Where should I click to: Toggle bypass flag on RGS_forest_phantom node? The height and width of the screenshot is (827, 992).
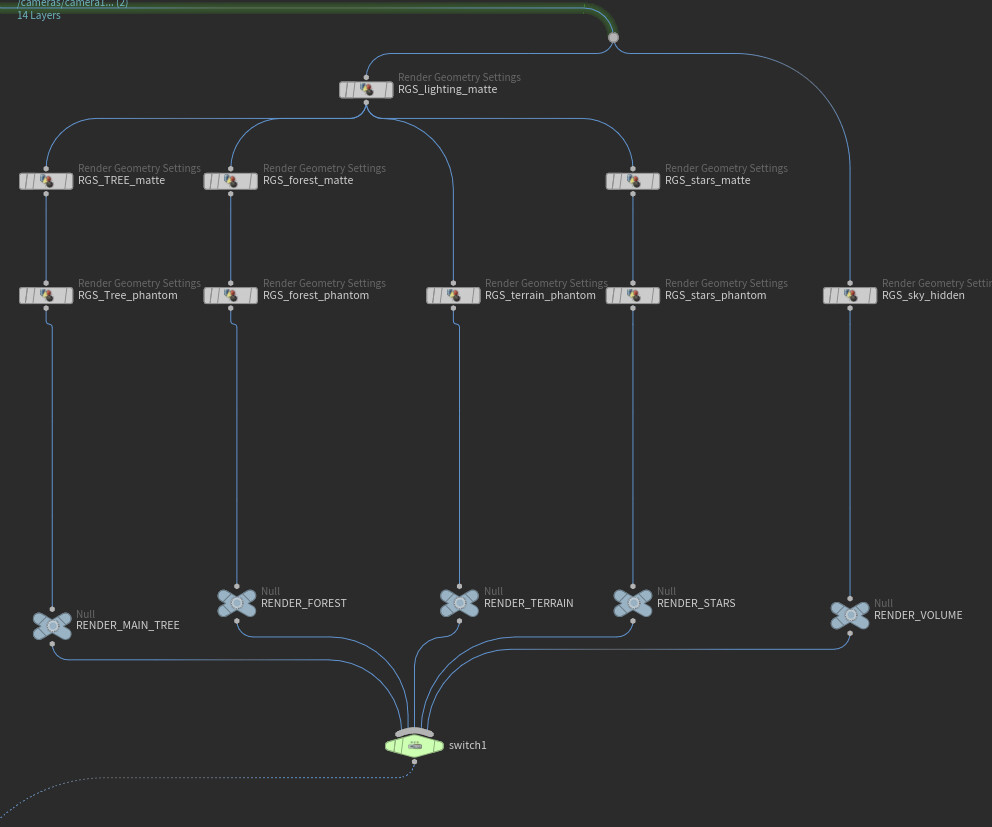[210, 295]
